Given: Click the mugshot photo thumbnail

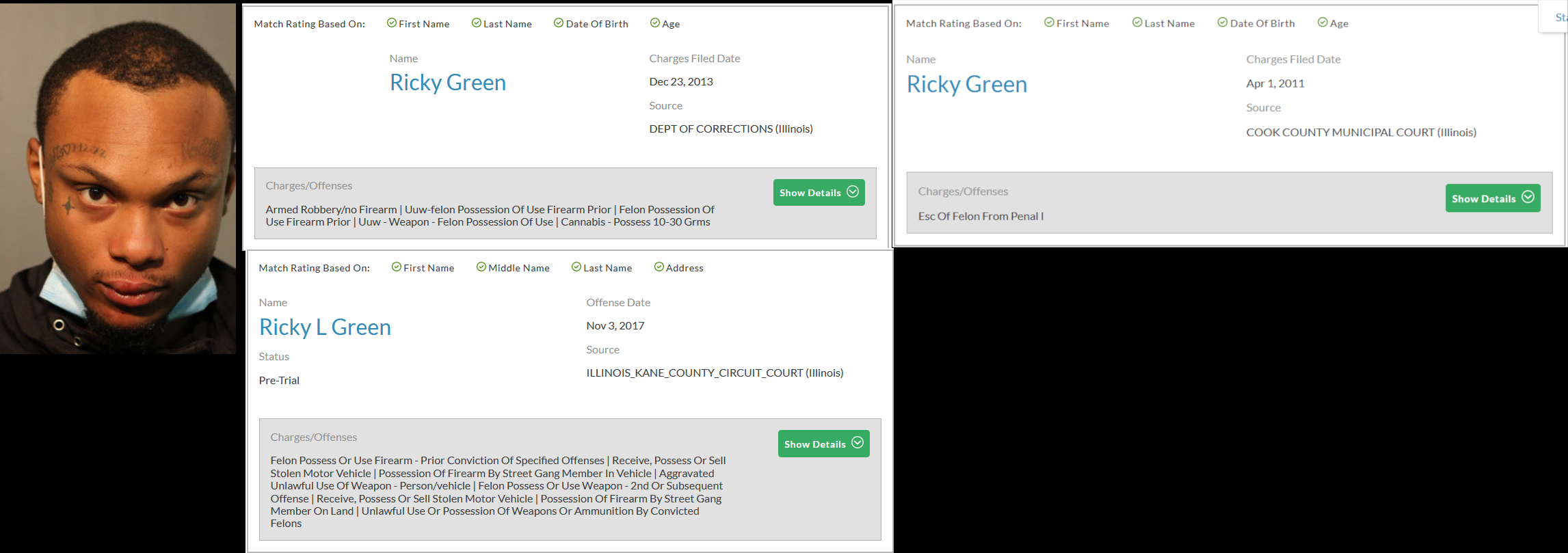Looking at the screenshot, I should (118, 179).
